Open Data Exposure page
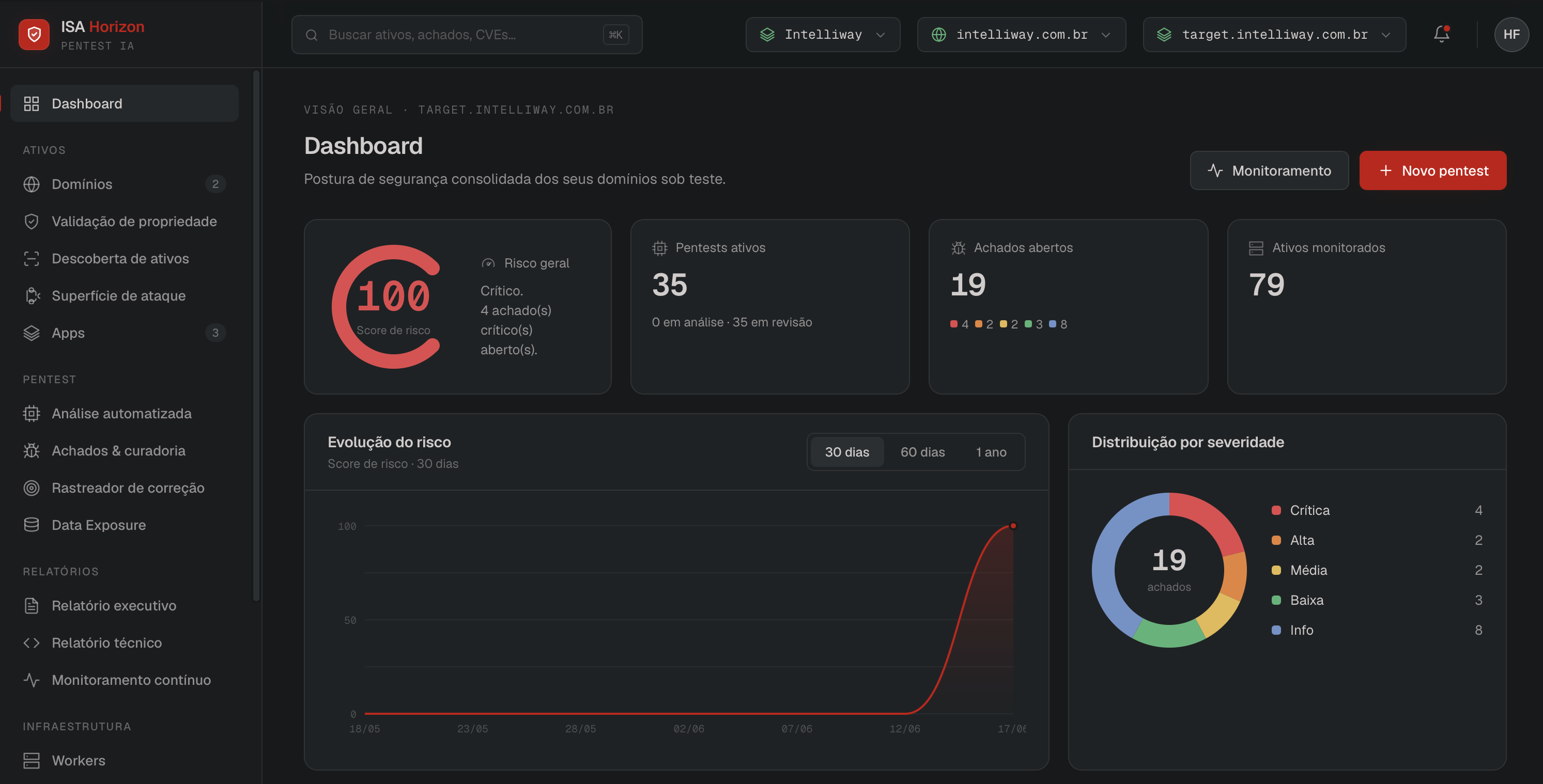Screen dimensions: 1543x784 coord(125,525)
